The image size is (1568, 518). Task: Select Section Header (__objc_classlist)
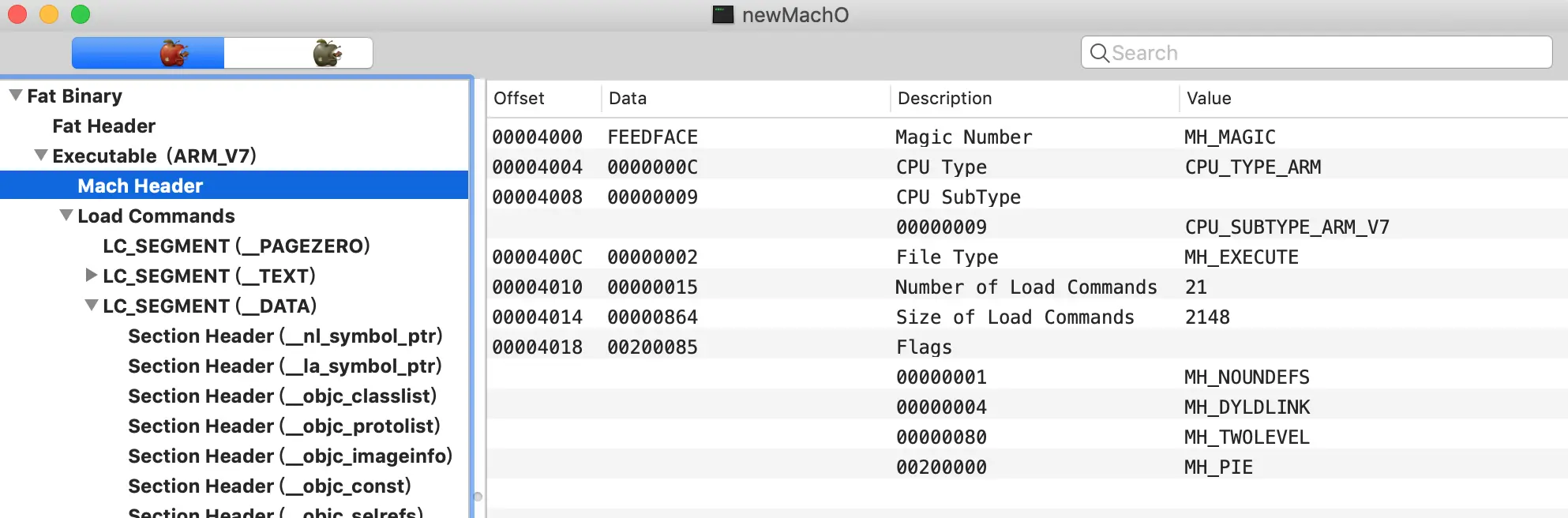[x=282, y=396]
